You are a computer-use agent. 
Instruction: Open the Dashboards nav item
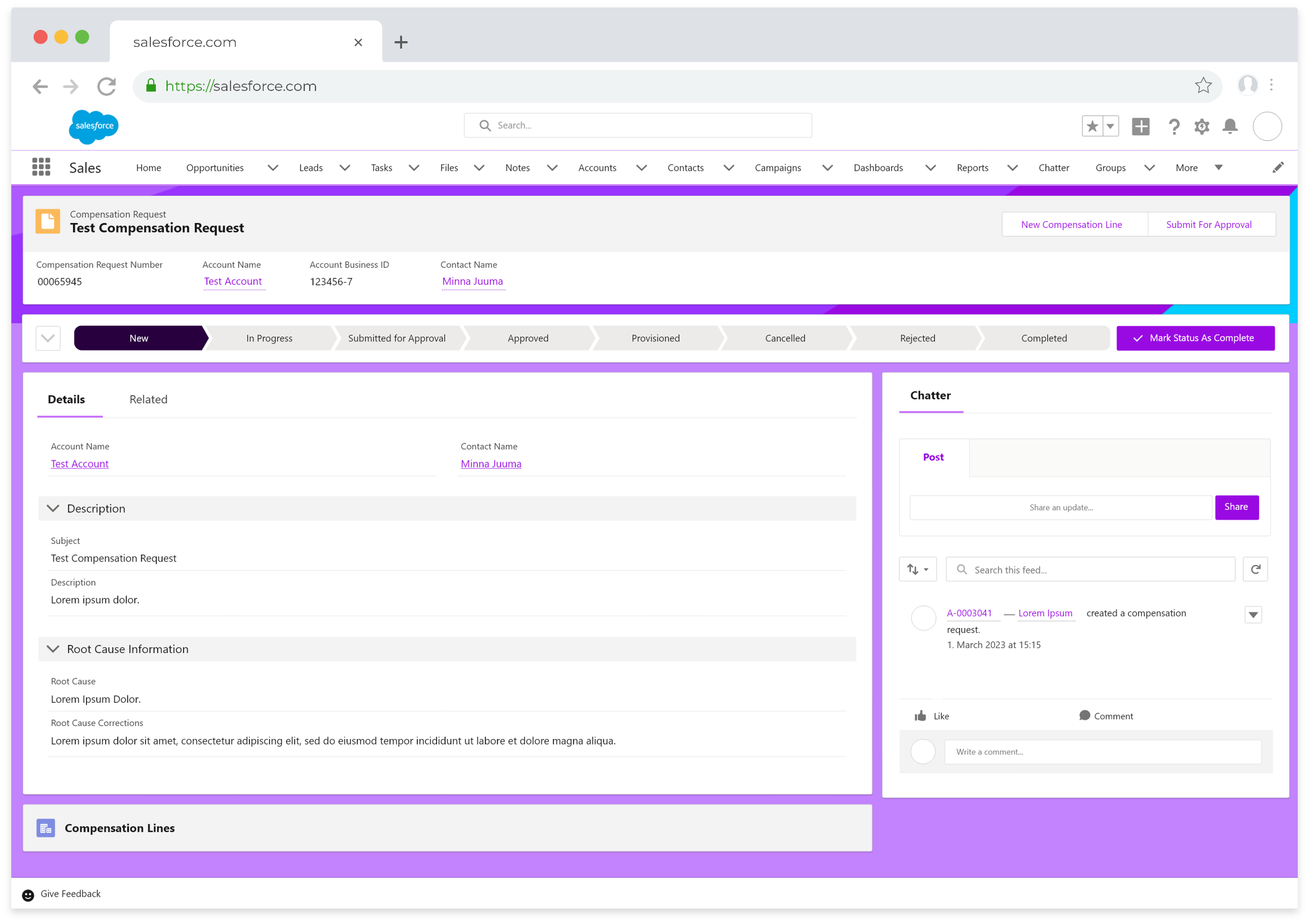tap(878, 168)
